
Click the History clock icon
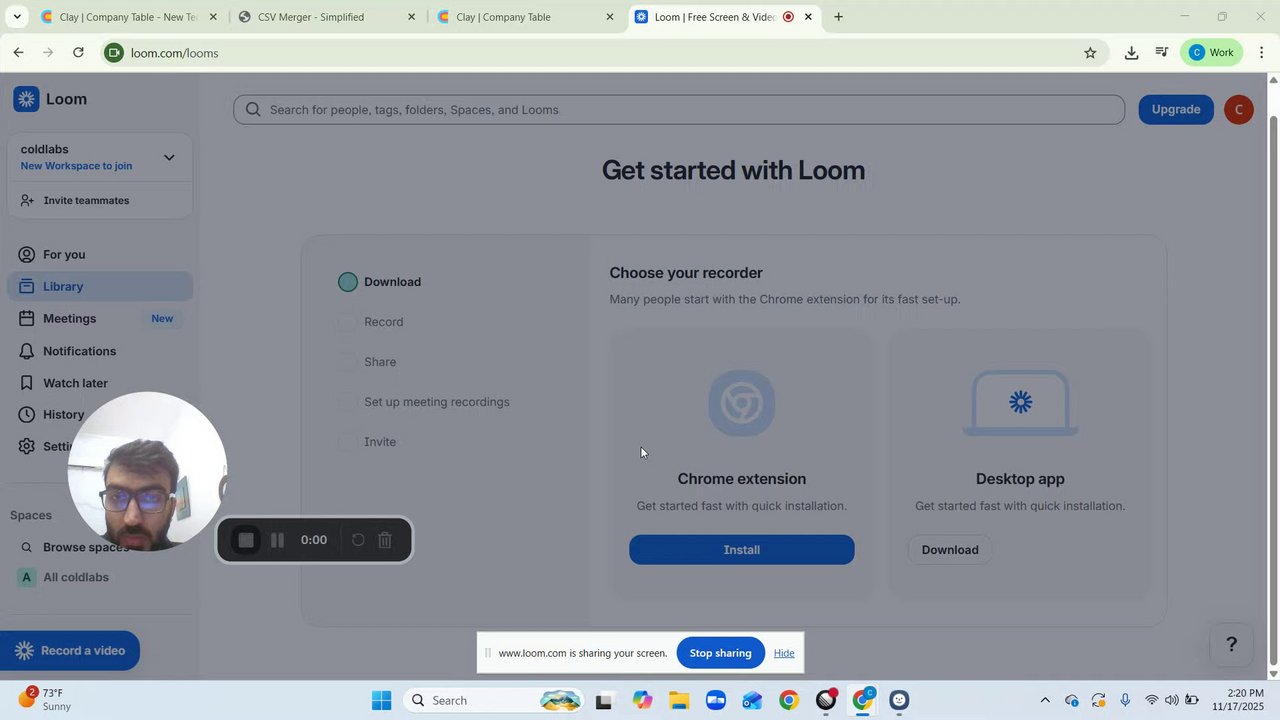27,414
